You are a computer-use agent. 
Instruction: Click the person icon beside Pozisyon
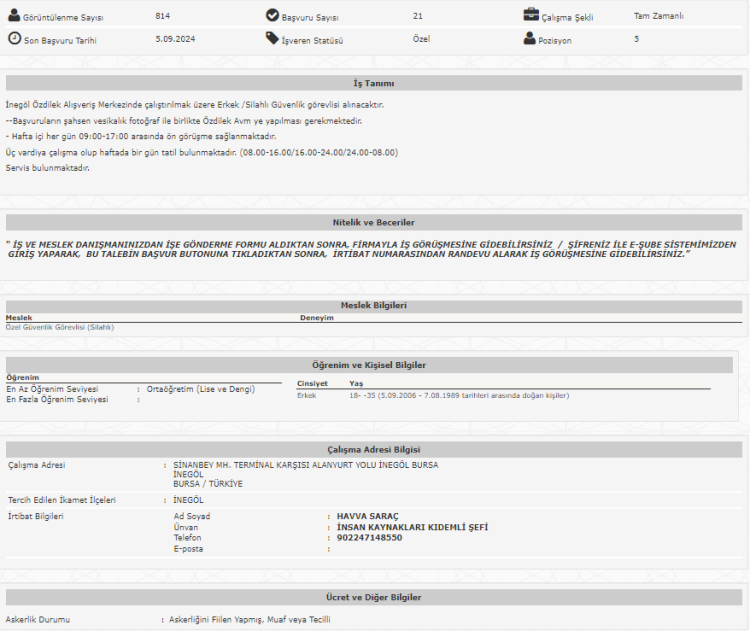pyautogui.click(x=531, y=38)
